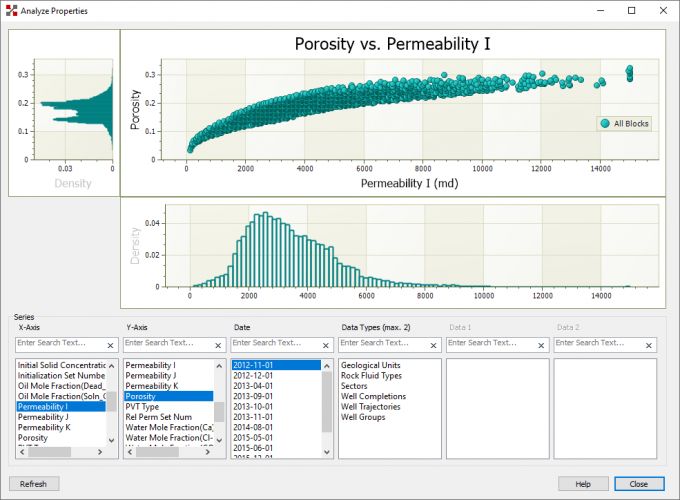Close the dialog with Close button
The width and height of the screenshot is (680, 500).
[x=639, y=484]
